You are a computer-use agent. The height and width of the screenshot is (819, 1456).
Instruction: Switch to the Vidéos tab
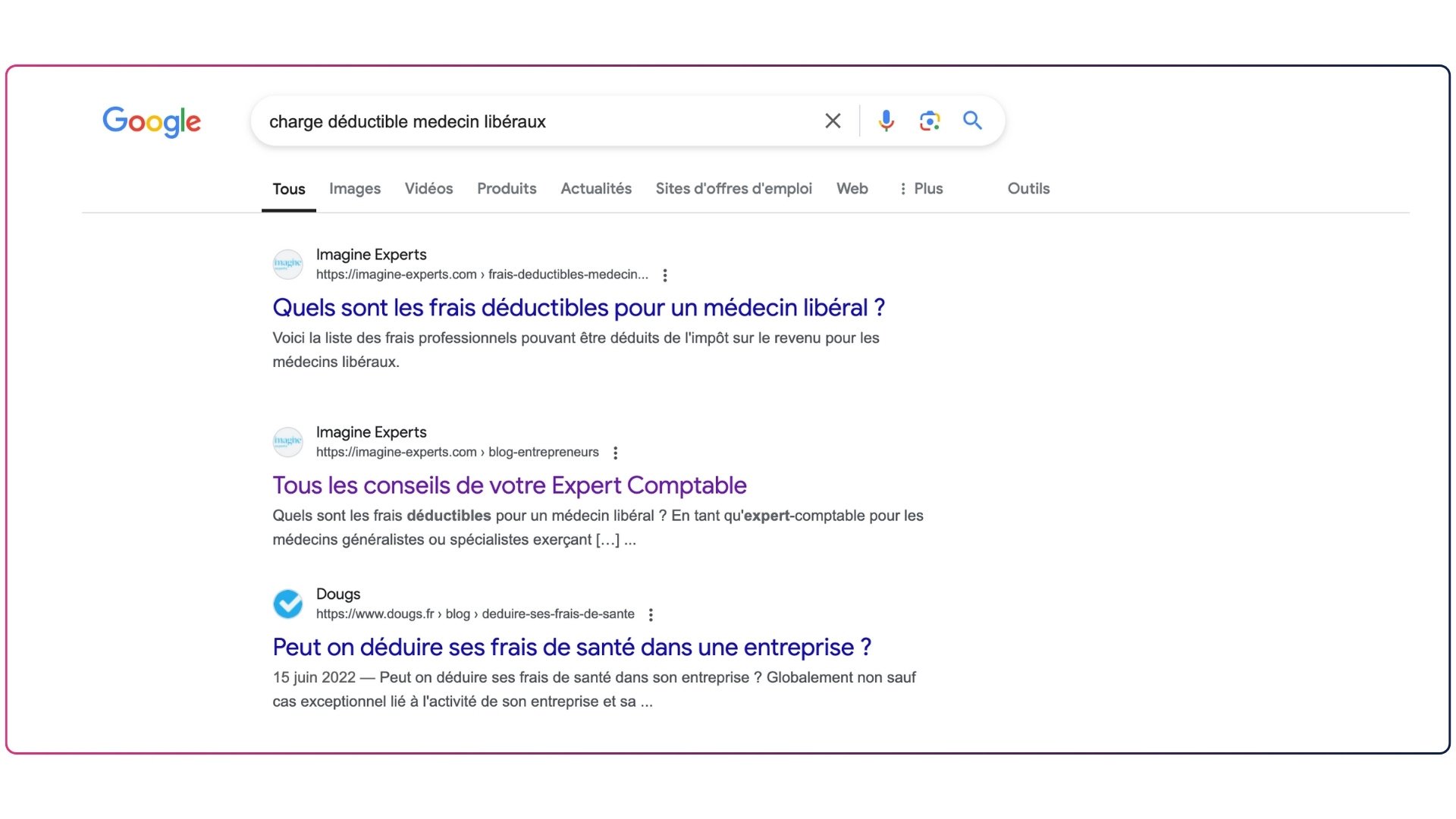click(428, 189)
